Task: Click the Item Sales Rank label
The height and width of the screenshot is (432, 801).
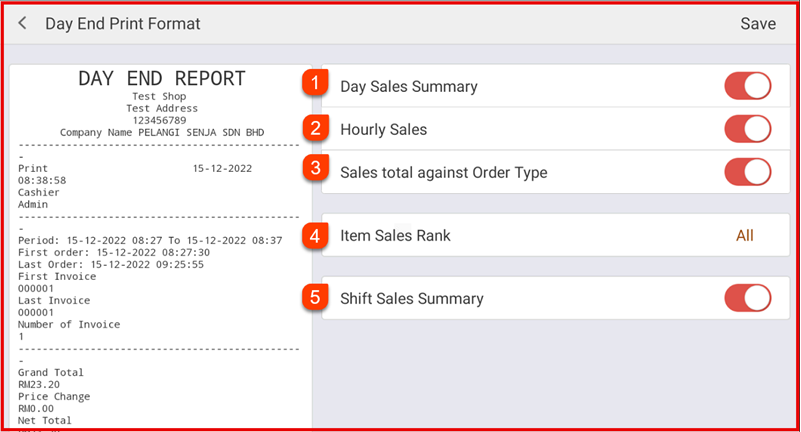Action: pos(395,236)
